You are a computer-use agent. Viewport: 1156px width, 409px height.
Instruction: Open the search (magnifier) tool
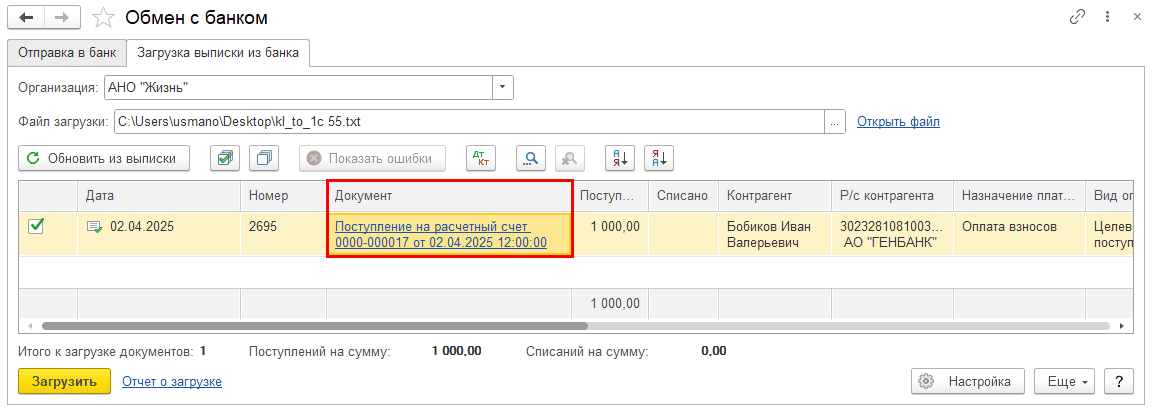[x=531, y=158]
